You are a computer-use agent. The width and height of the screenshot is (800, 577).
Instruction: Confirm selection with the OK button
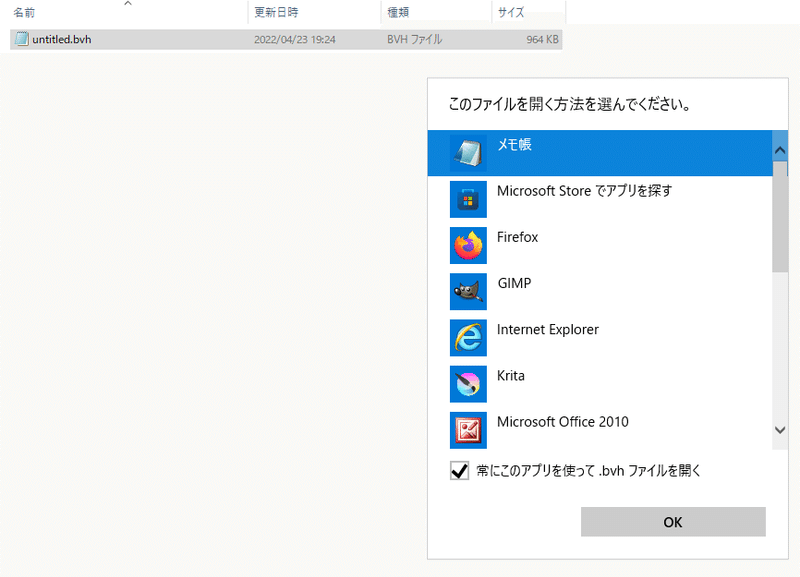673,521
